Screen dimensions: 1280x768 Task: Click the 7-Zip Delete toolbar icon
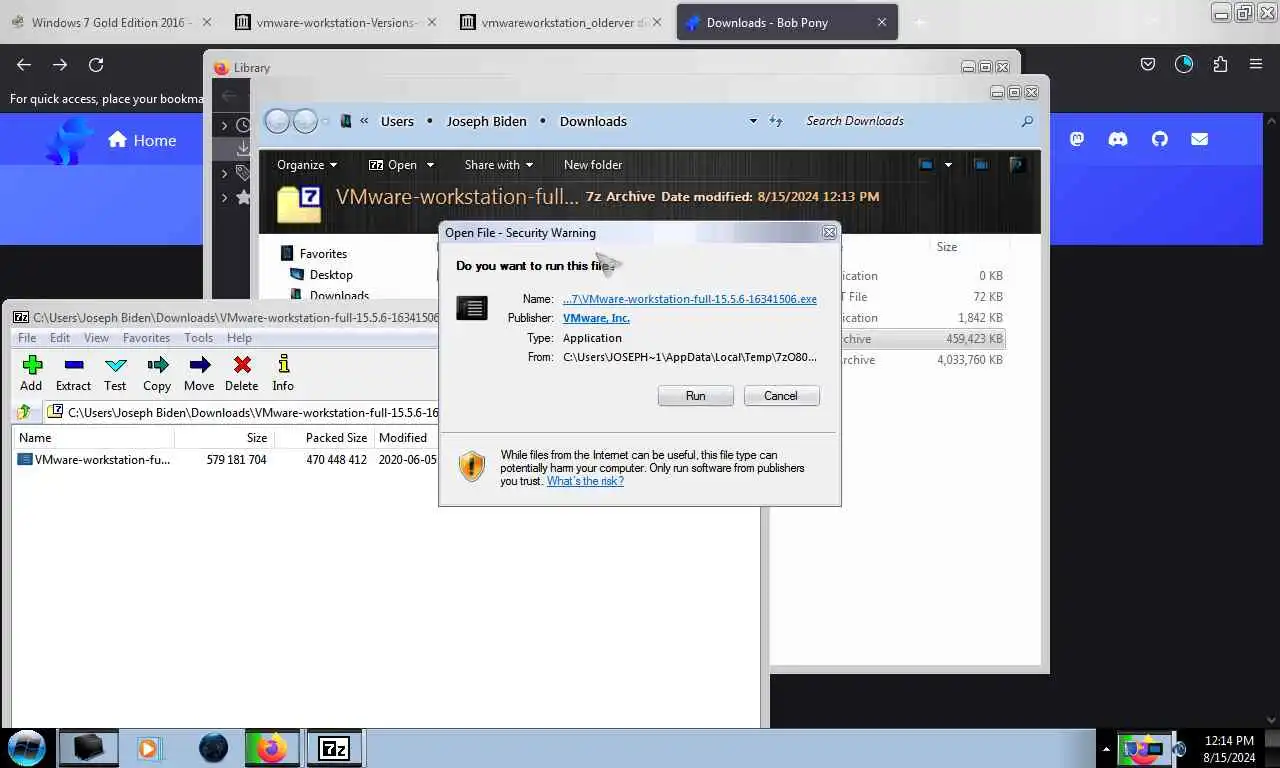point(241,365)
